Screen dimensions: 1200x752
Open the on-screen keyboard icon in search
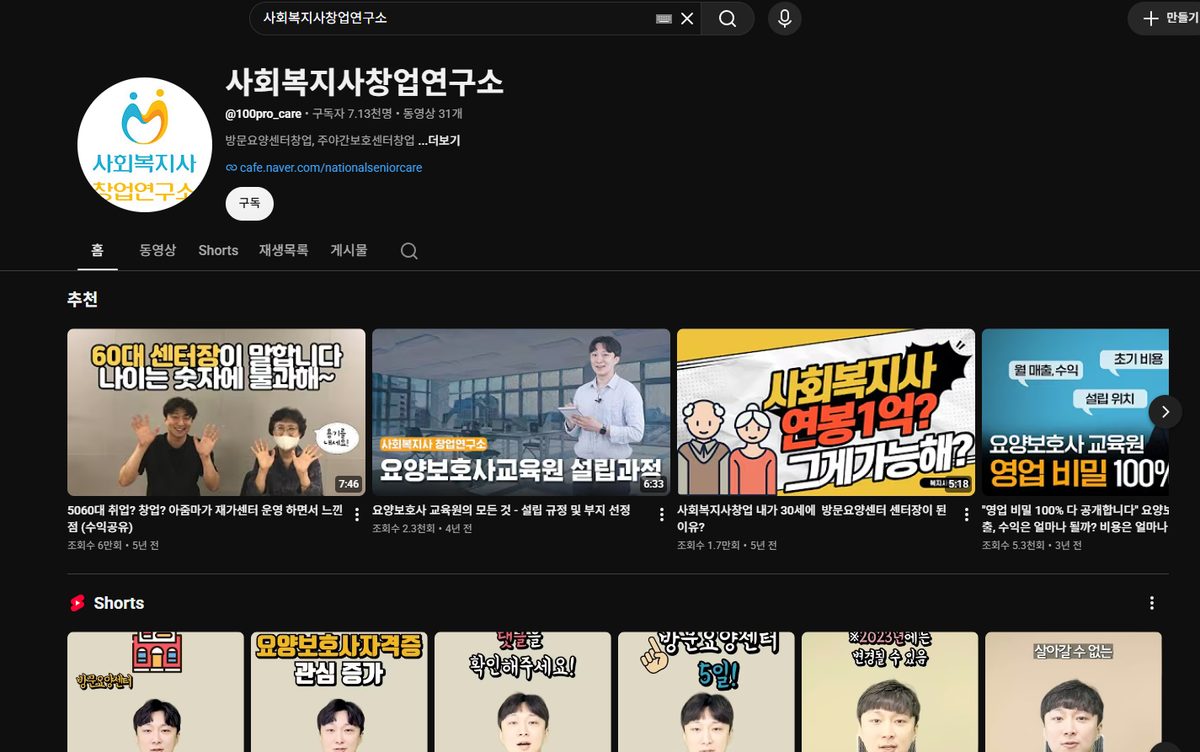coord(664,18)
